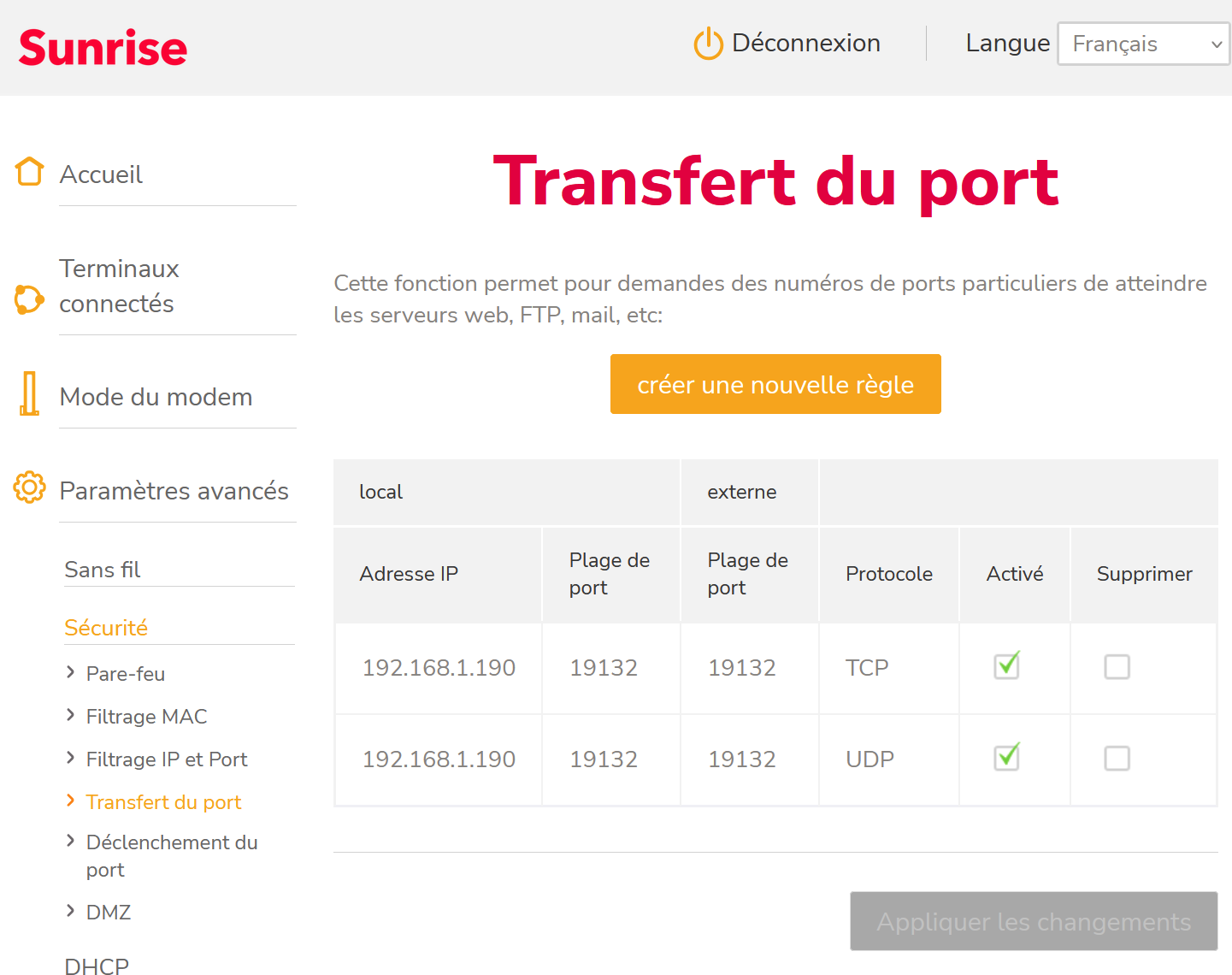Click créer une nouvelle règle button
The image size is (1232, 975).
point(775,384)
